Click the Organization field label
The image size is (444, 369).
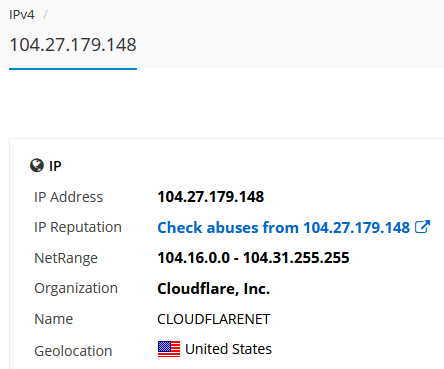pos(76,288)
